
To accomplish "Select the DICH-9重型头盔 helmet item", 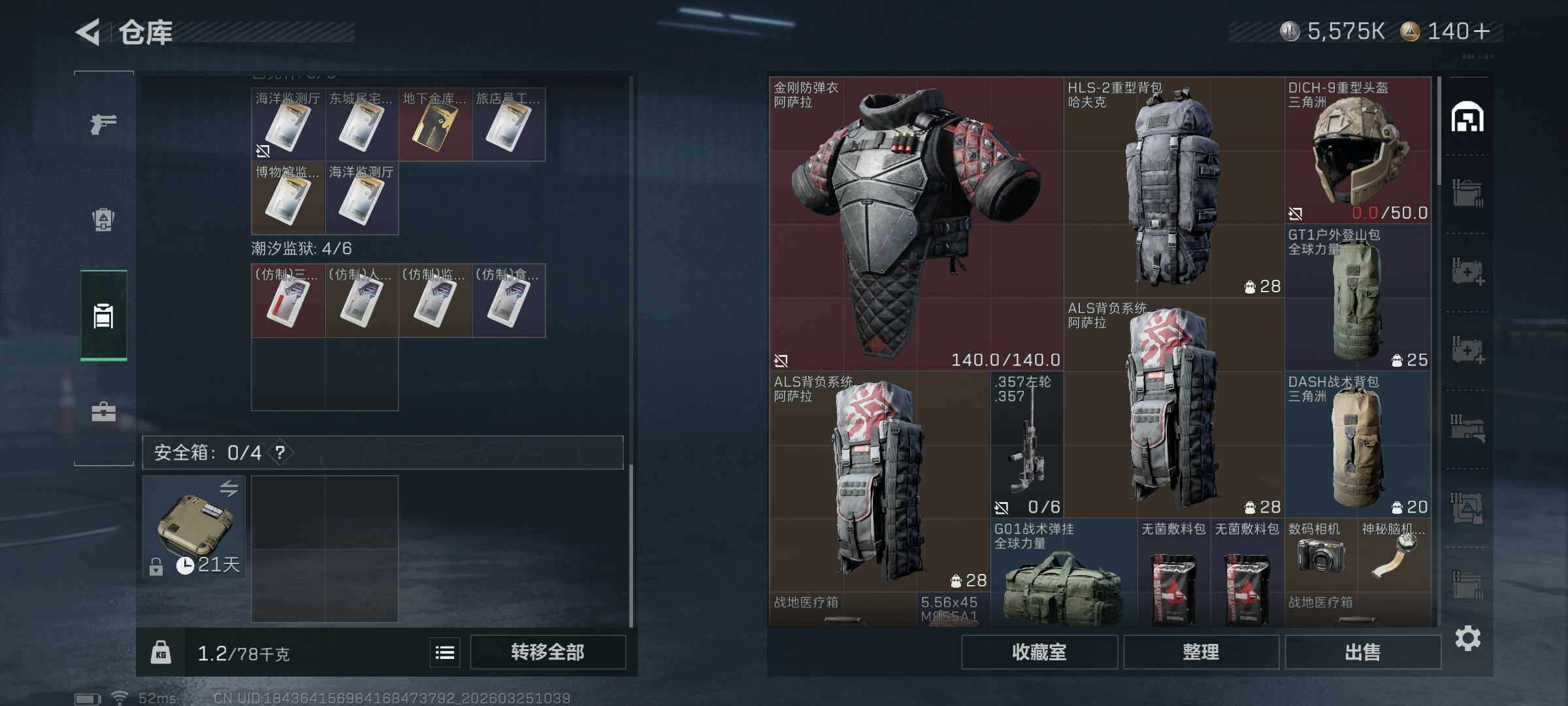I will [x=1358, y=150].
